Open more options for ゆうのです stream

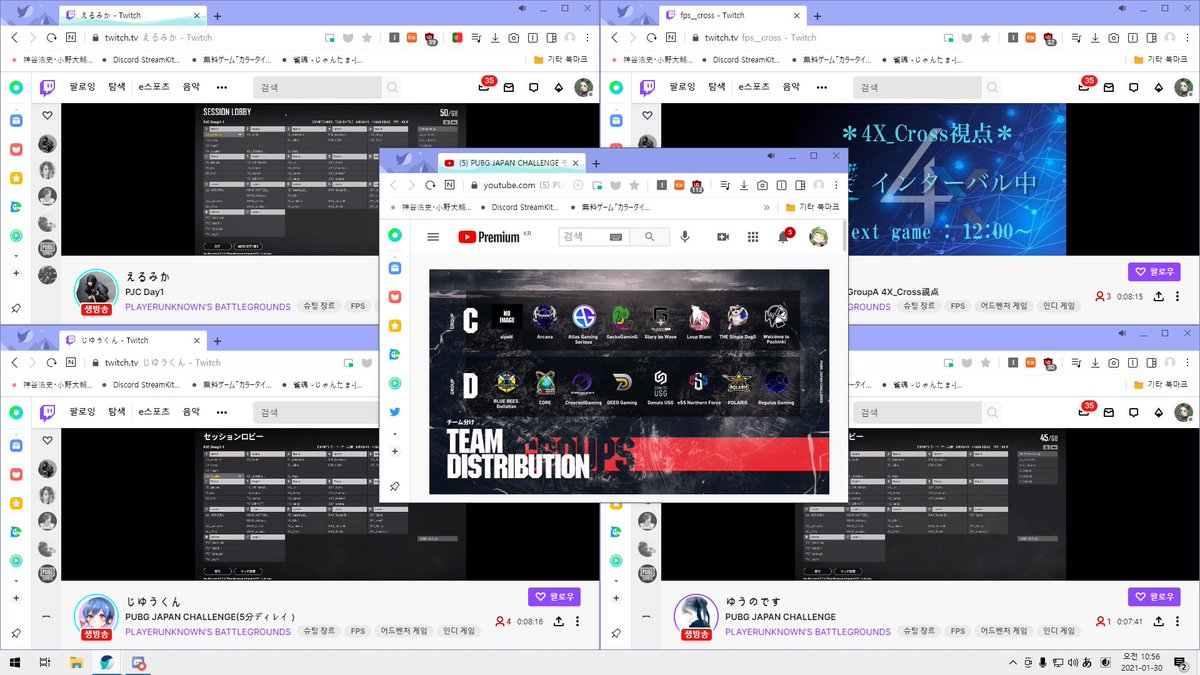[1177, 622]
